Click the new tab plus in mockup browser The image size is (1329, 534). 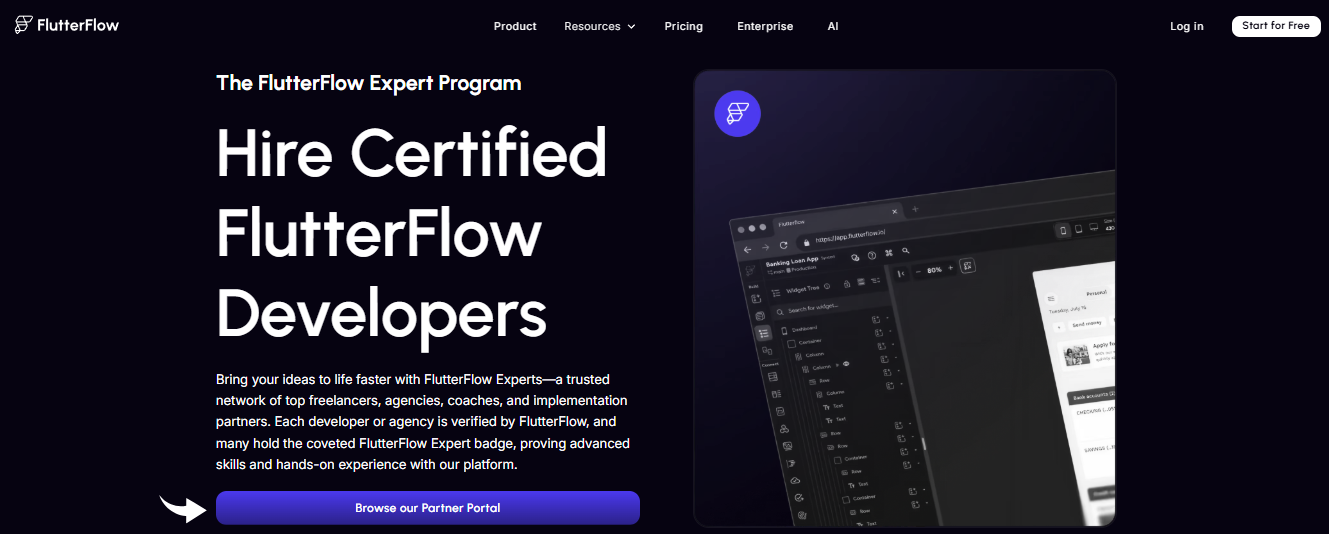pyautogui.click(x=915, y=209)
